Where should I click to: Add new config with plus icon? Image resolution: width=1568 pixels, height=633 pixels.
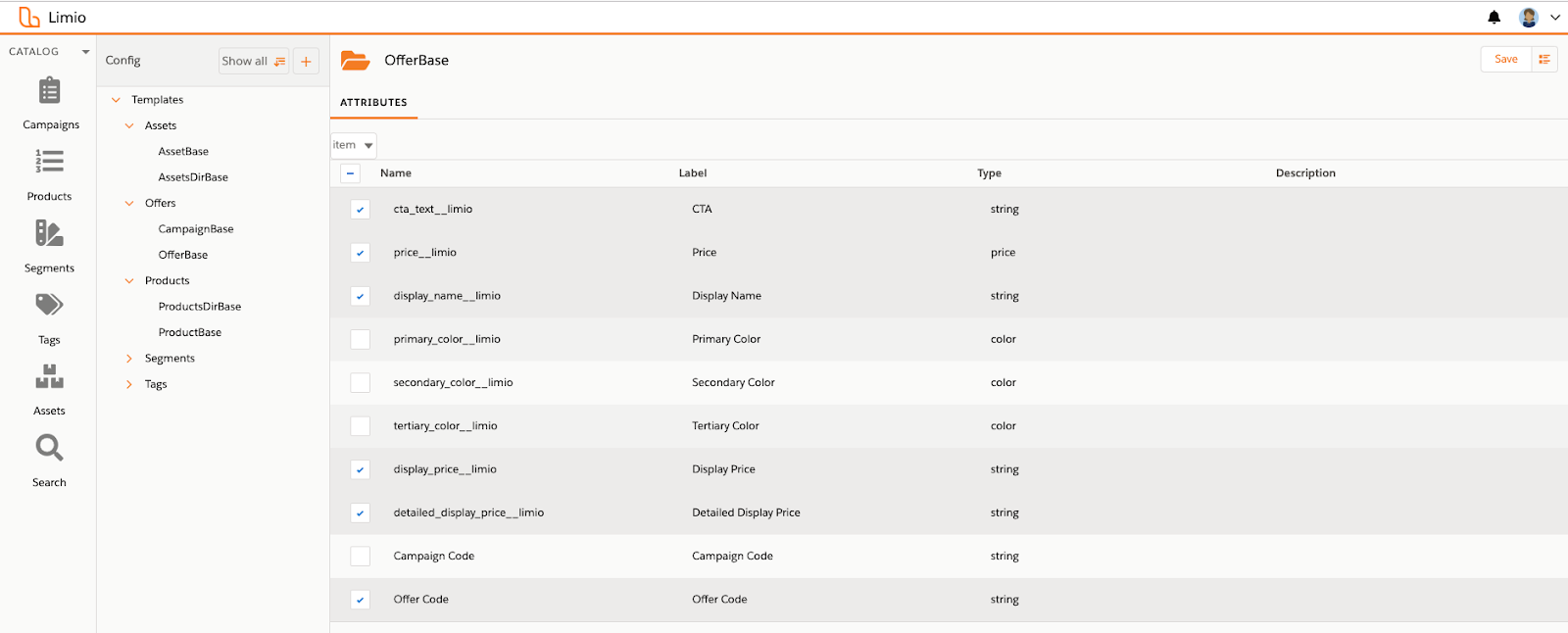point(306,61)
